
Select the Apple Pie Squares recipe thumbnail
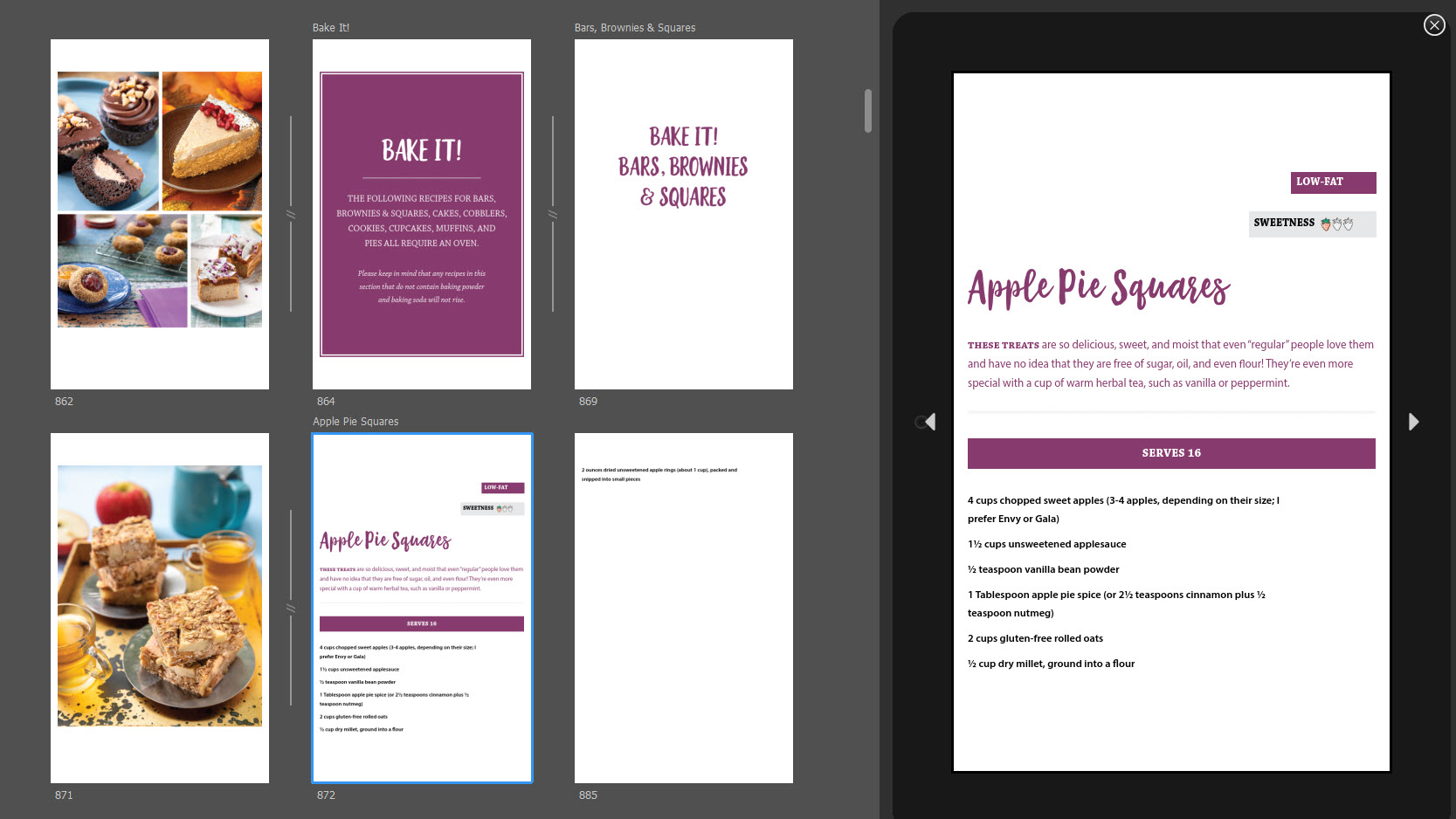[422, 608]
